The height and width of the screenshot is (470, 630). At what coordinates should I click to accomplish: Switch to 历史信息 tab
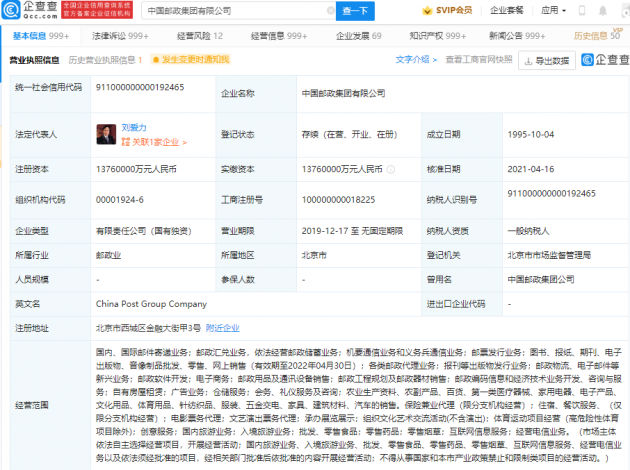click(597, 36)
